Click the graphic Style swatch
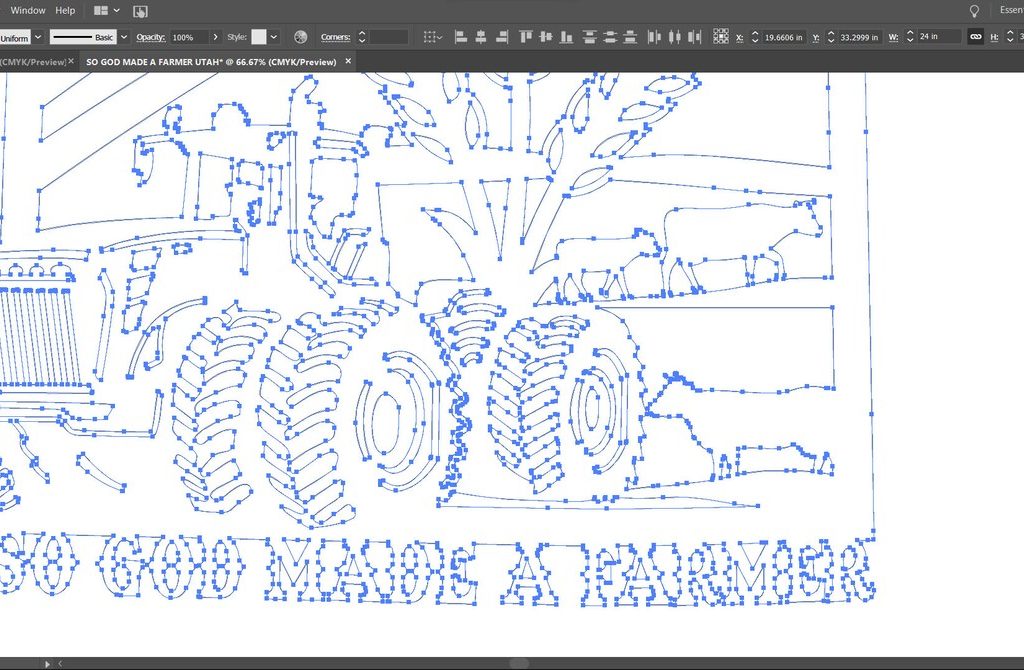 pyautogui.click(x=259, y=37)
